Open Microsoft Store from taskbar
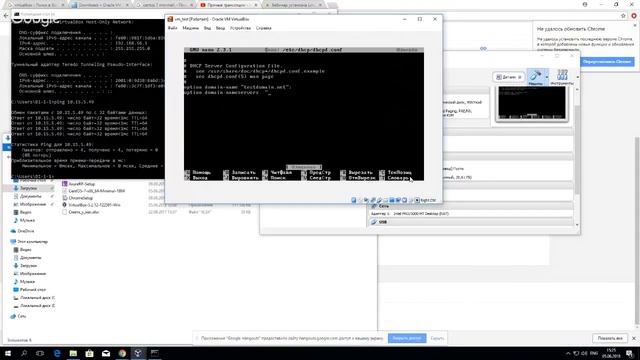Viewport: 640px width, 360px height. click(x=89, y=353)
